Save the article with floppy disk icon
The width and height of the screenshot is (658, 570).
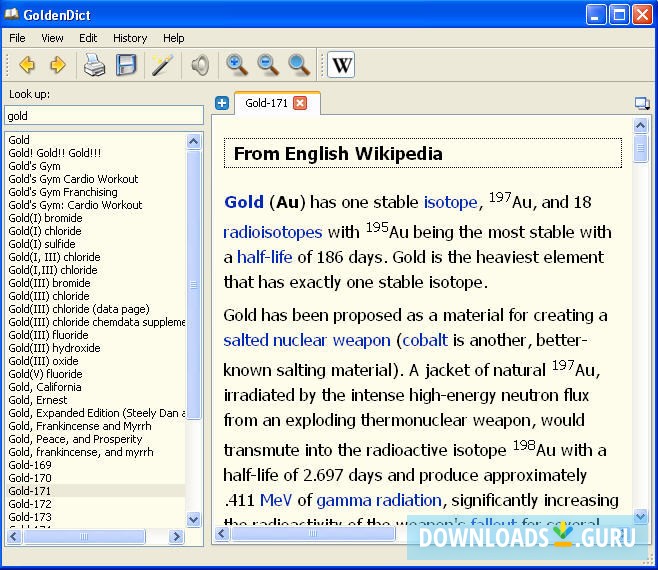[x=126, y=65]
